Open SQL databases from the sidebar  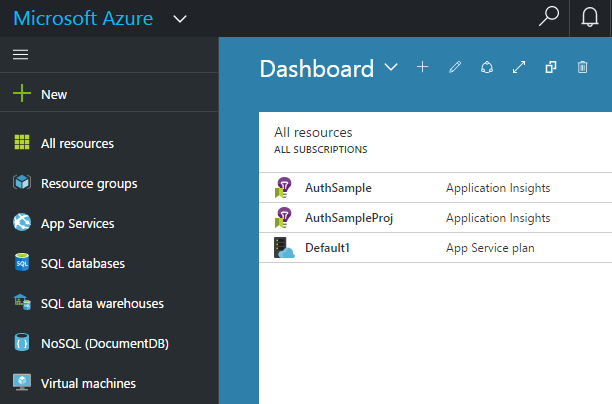[83, 263]
